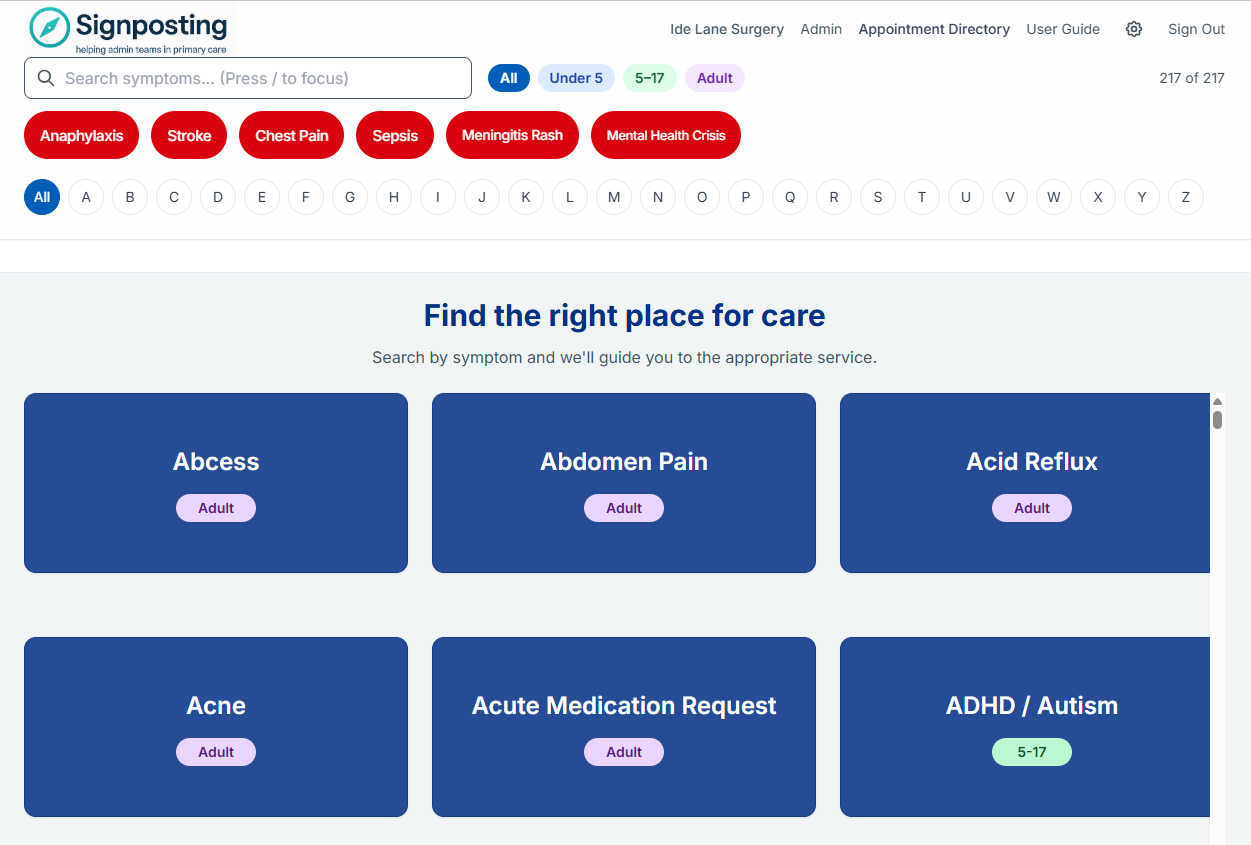The height and width of the screenshot is (845, 1251).
Task: Click the Meningitis Rash button
Action: tap(512, 134)
